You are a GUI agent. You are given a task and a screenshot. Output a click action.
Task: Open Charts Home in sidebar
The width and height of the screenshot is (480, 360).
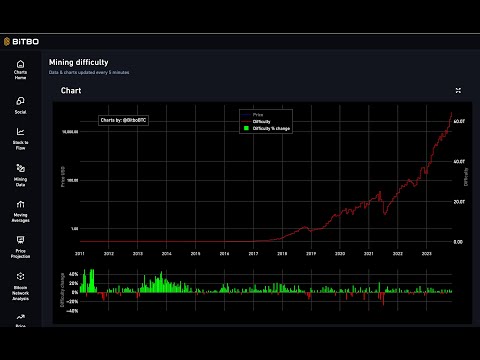20,70
